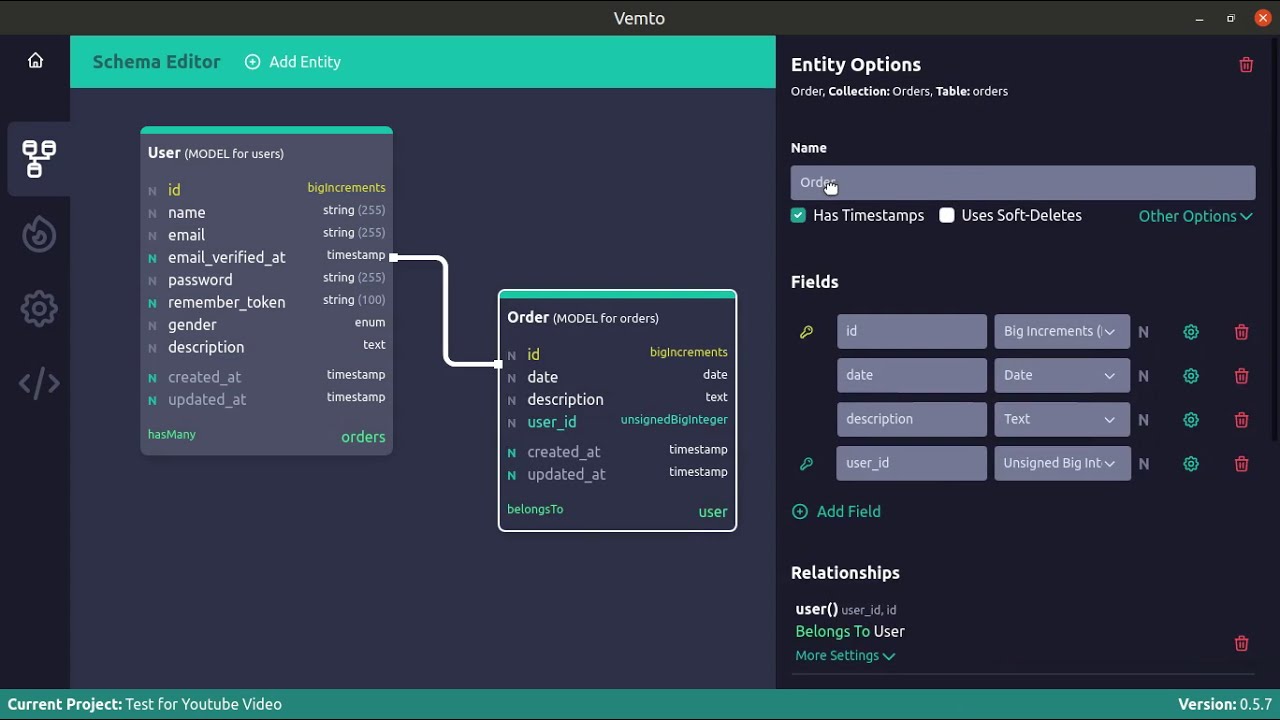Open the code generation sidebar icon

coord(39,383)
